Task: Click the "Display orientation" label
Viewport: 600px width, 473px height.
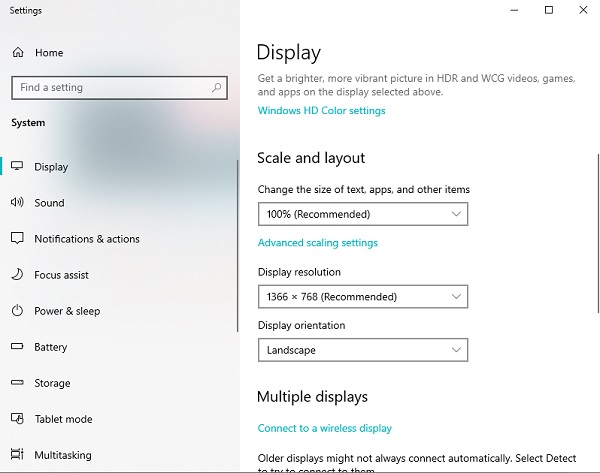Action: pos(302,325)
